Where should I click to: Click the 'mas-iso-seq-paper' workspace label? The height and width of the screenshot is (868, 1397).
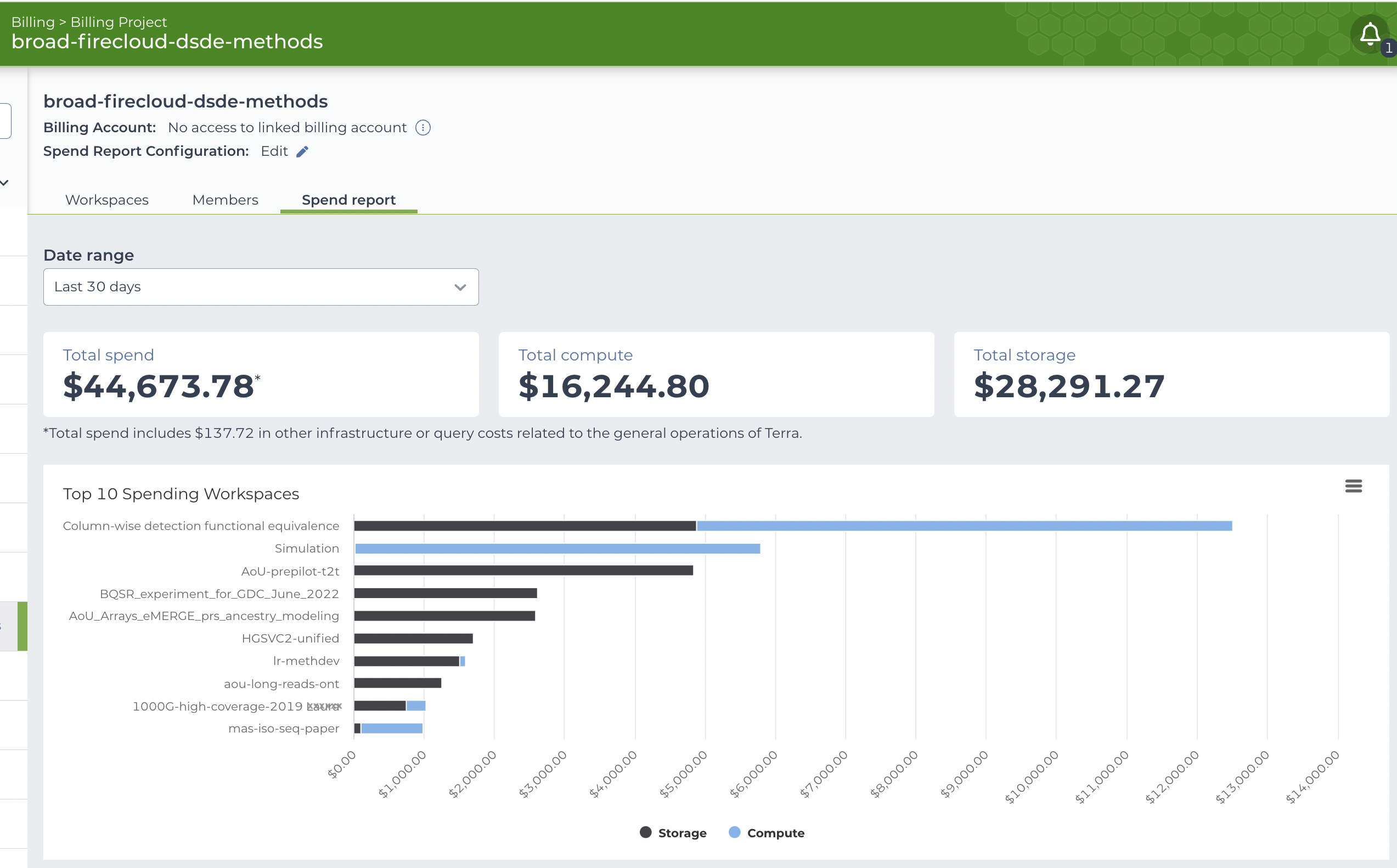(x=284, y=729)
